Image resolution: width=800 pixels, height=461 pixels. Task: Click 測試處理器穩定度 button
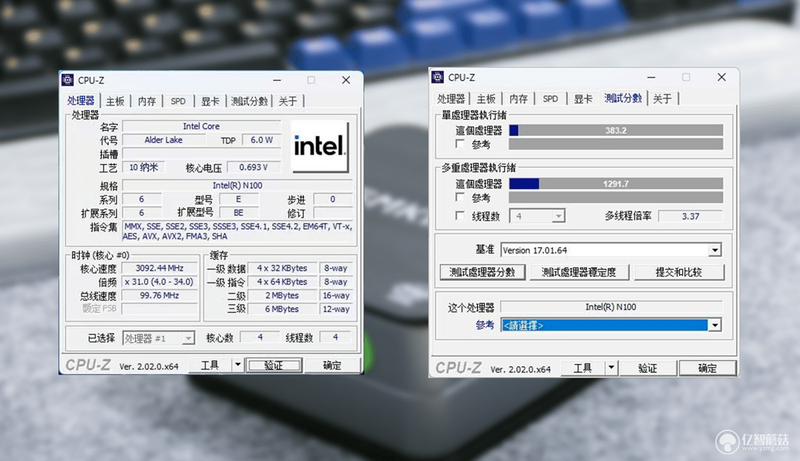coord(579,272)
